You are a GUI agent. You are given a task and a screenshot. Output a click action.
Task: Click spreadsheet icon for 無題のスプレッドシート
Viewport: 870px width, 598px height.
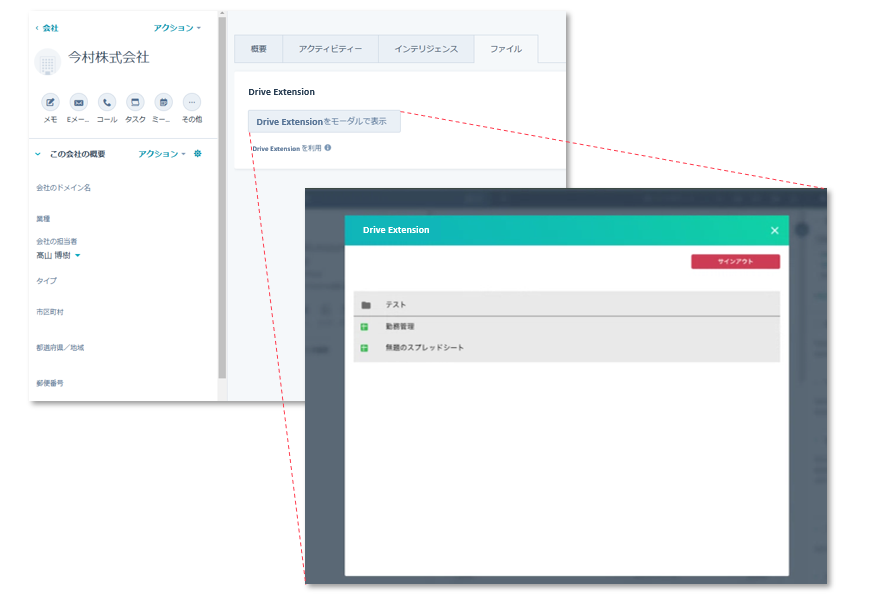coord(365,348)
